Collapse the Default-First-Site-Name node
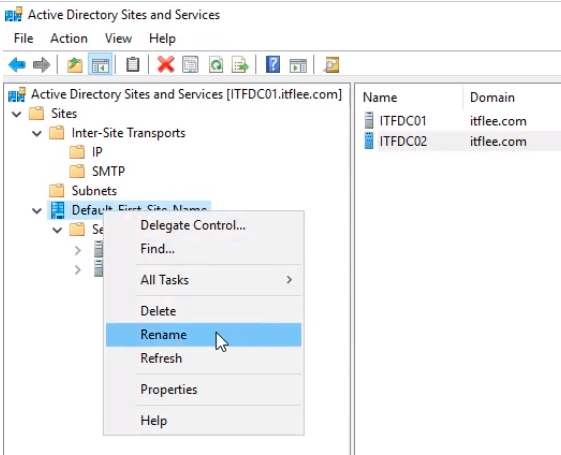Viewport: 561px width, 455px height. pyautogui.click(x=37, y=211)
